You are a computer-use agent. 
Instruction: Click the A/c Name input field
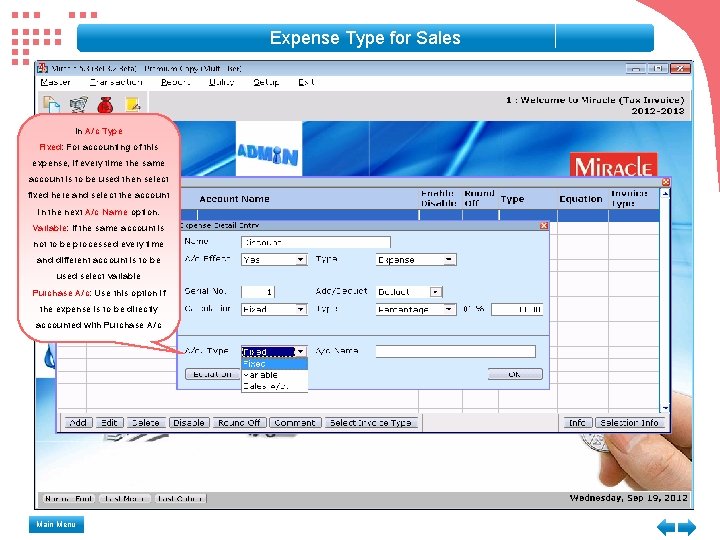[x=456, y=352]
